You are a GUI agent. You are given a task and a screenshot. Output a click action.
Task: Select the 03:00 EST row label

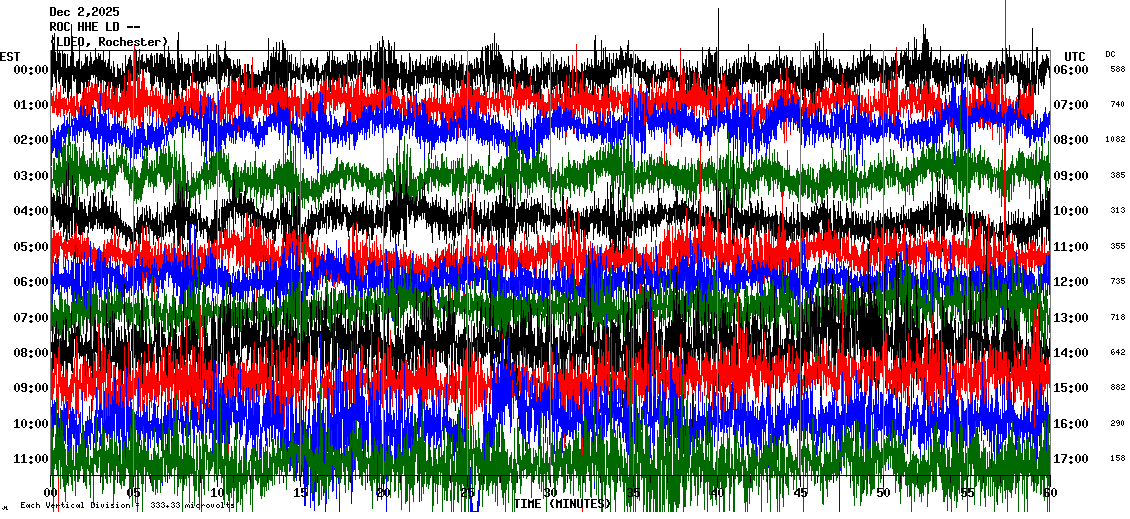(x=31, y=176)
